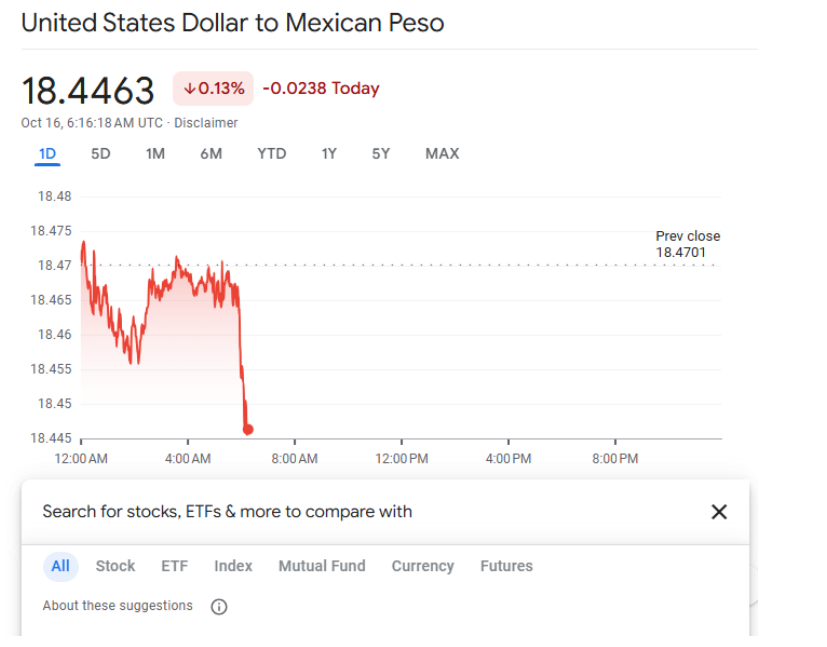Show the MAX time range
Viewport: 827px width, 647px height.
[442, 153]
